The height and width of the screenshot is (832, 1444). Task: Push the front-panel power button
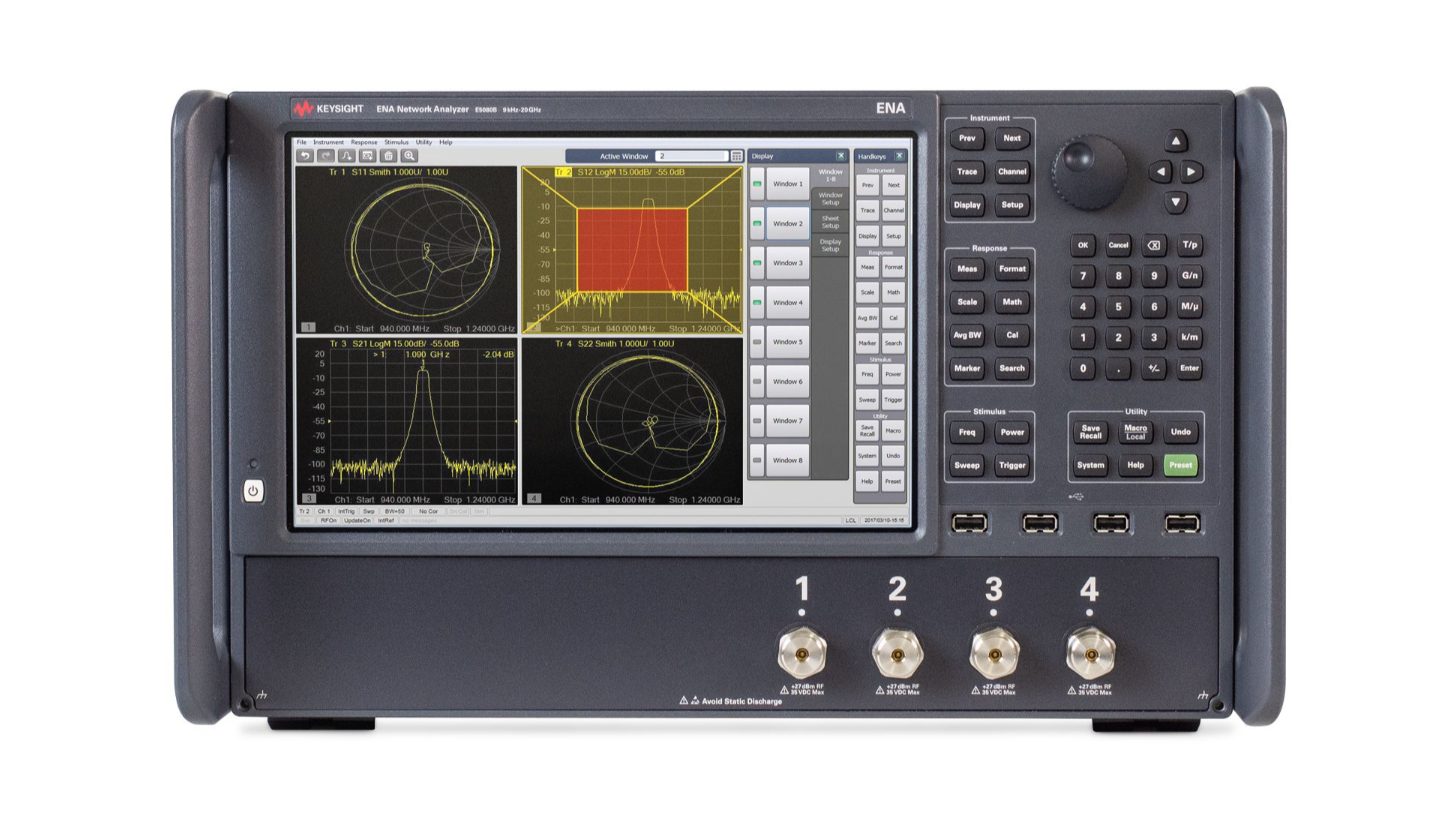point(253,491)
